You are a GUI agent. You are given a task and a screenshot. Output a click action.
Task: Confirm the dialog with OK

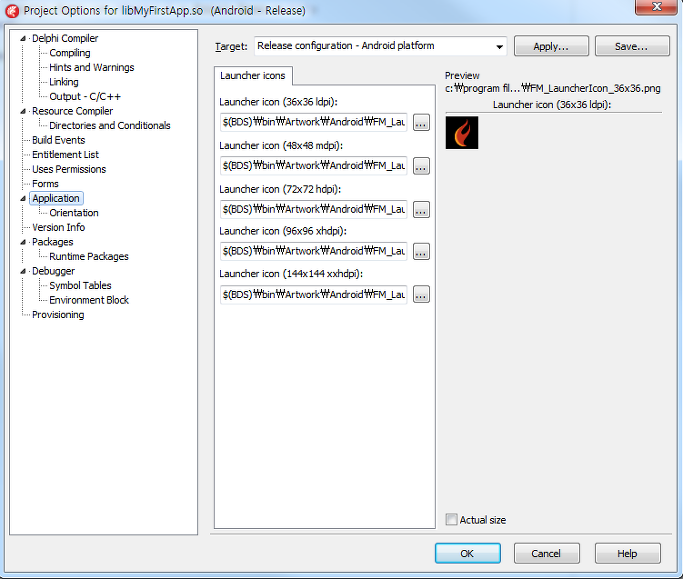coord(467,553)
